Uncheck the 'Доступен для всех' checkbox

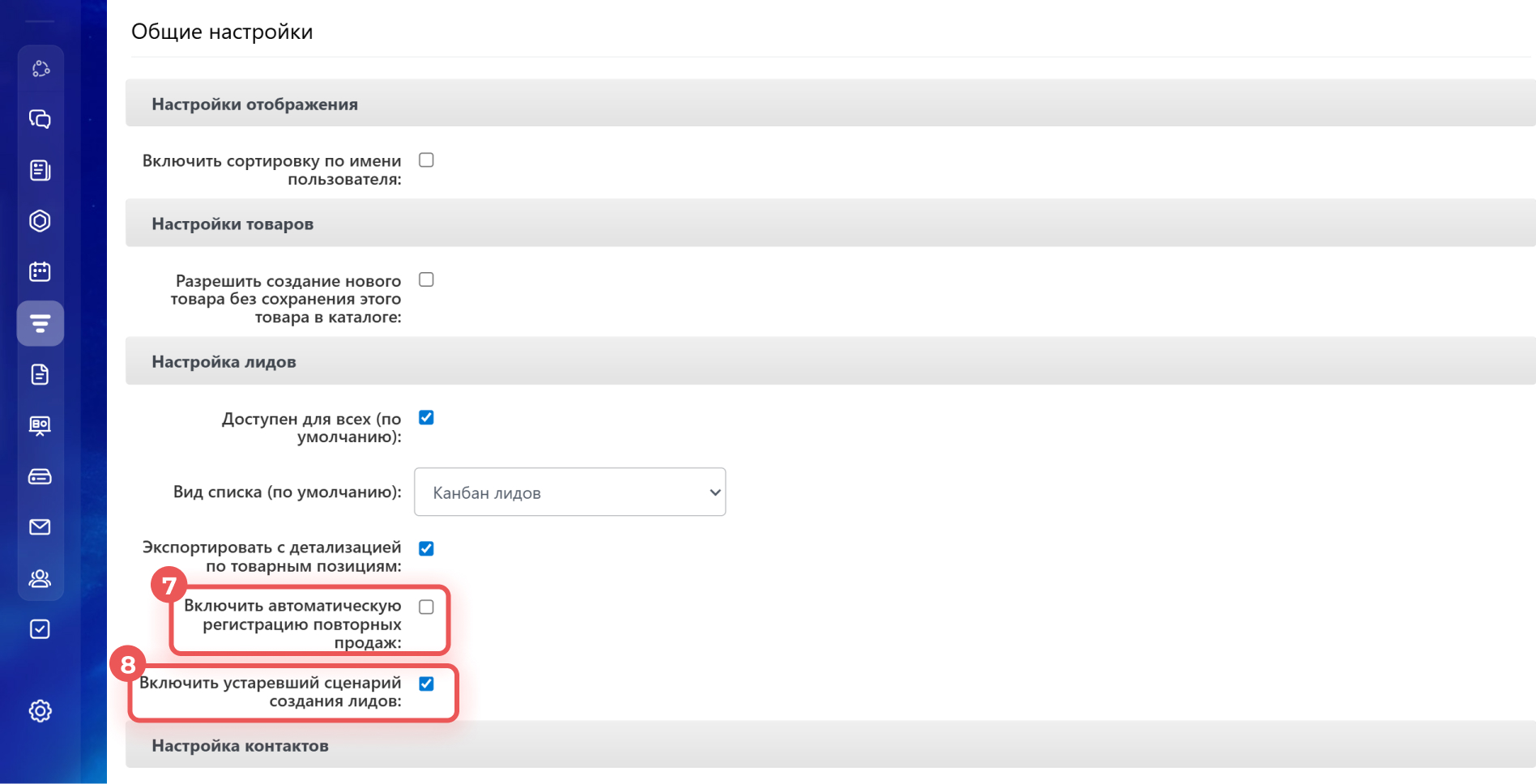[426, 418]
